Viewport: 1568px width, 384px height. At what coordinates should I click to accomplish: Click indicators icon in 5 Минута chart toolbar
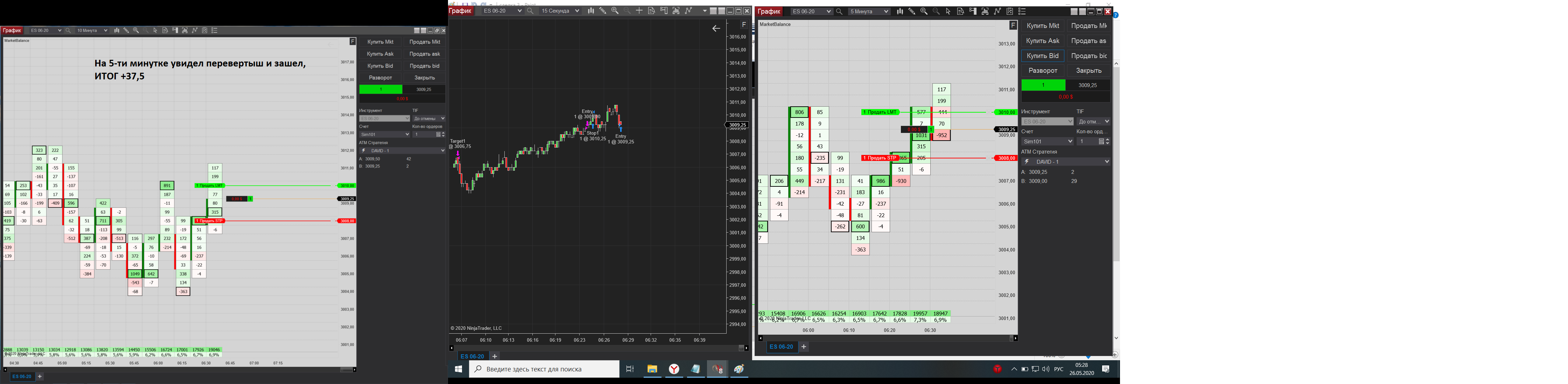[x=985, y=12]
